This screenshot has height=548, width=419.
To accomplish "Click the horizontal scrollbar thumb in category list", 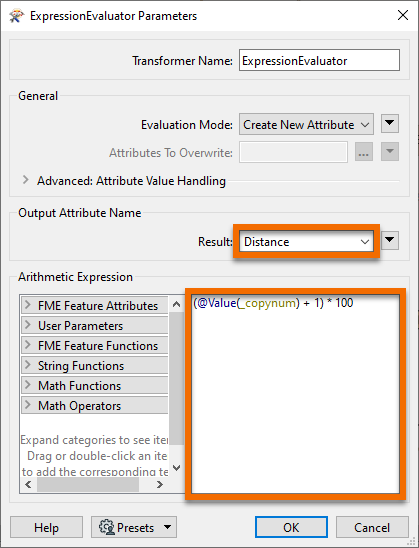I will click(x=88, y=484).
